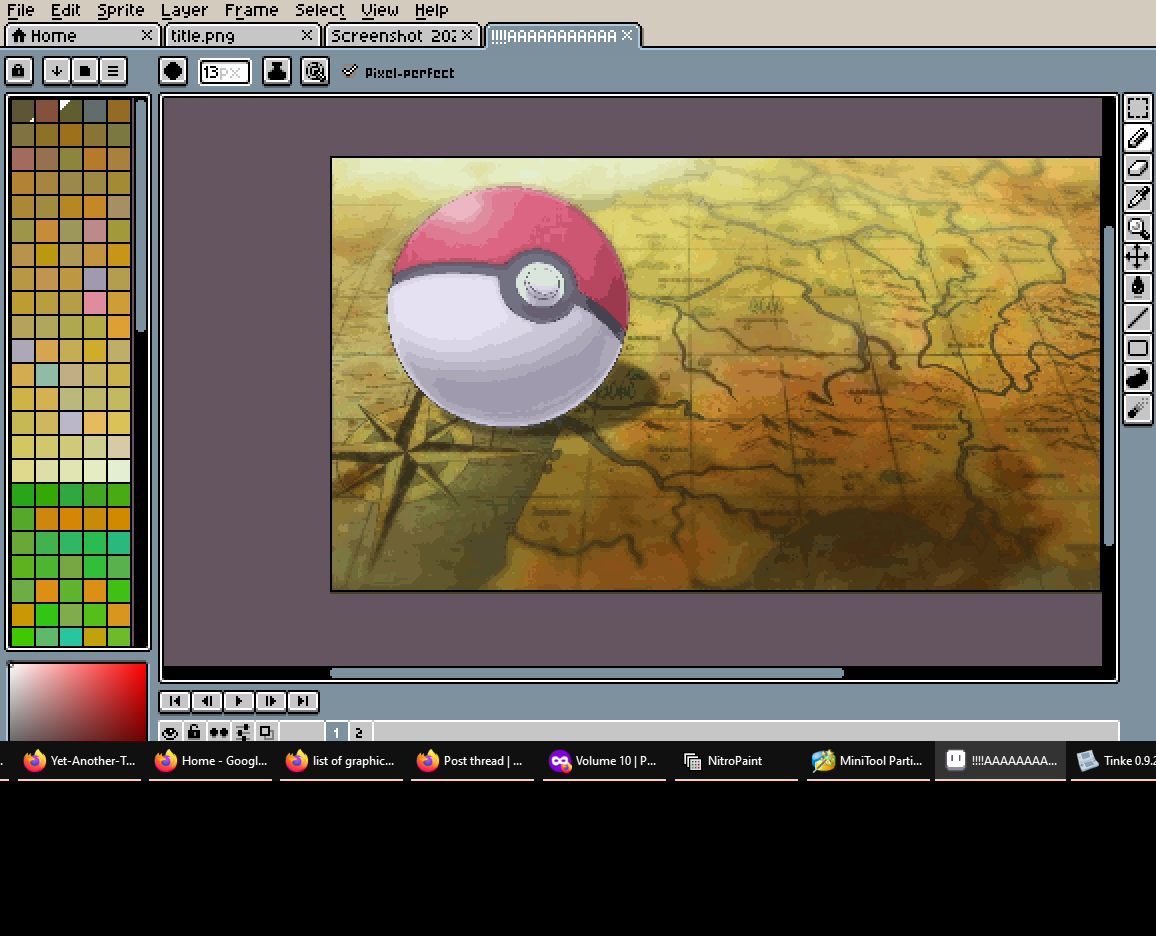Select the Zoom magnifier tool

coord(1138,228)
